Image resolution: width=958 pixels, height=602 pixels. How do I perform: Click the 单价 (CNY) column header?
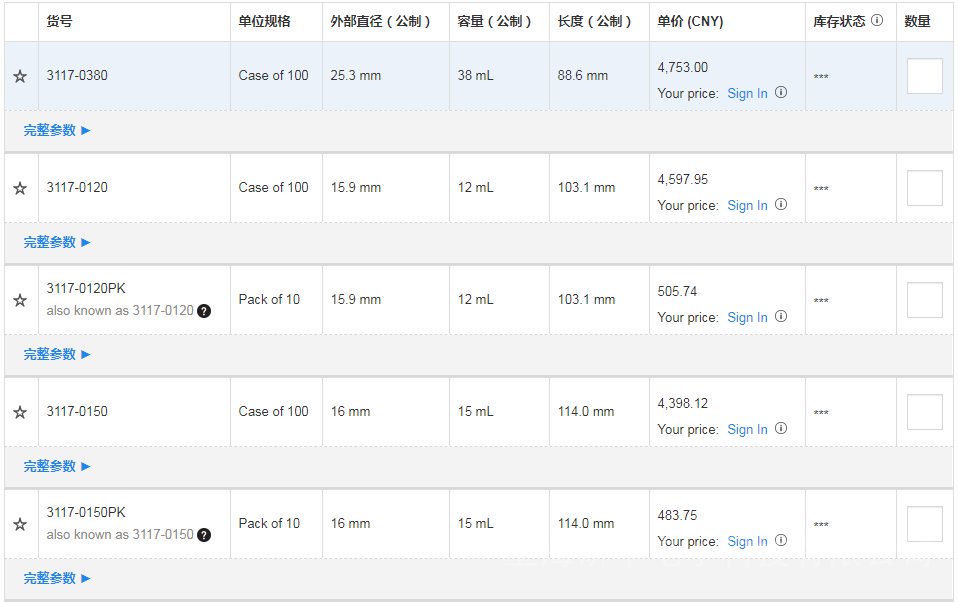coord(690,21)
